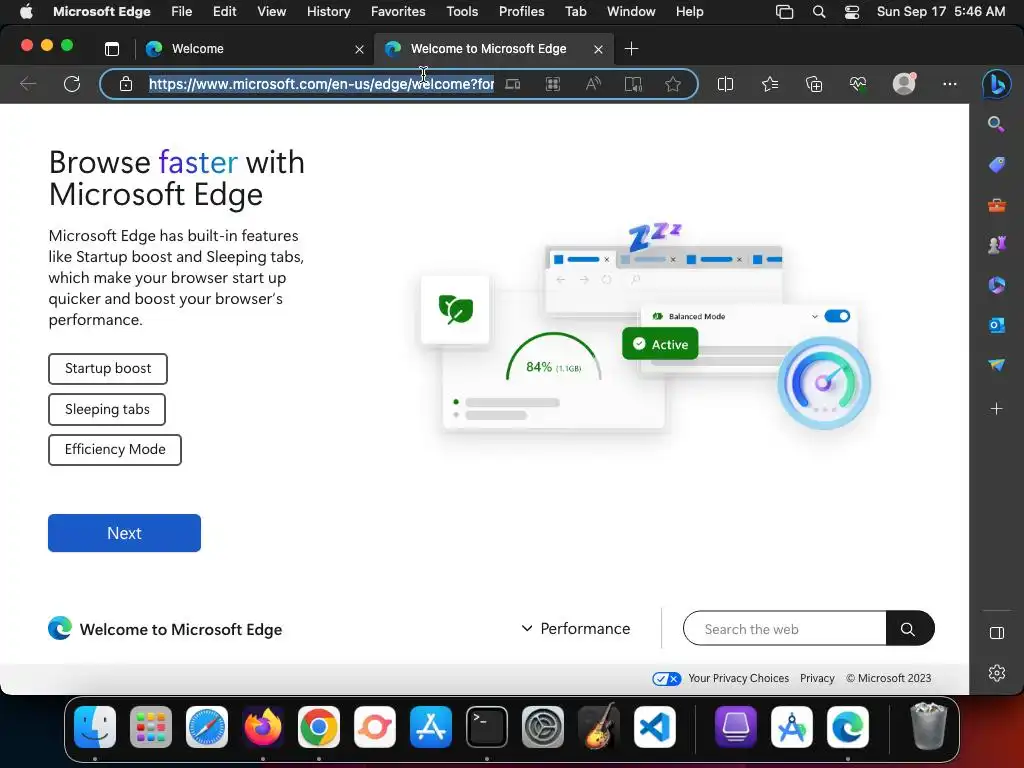The image size is (1024, 768).
Task: Open Terminal from the Dock
Action: coord(487,727)
